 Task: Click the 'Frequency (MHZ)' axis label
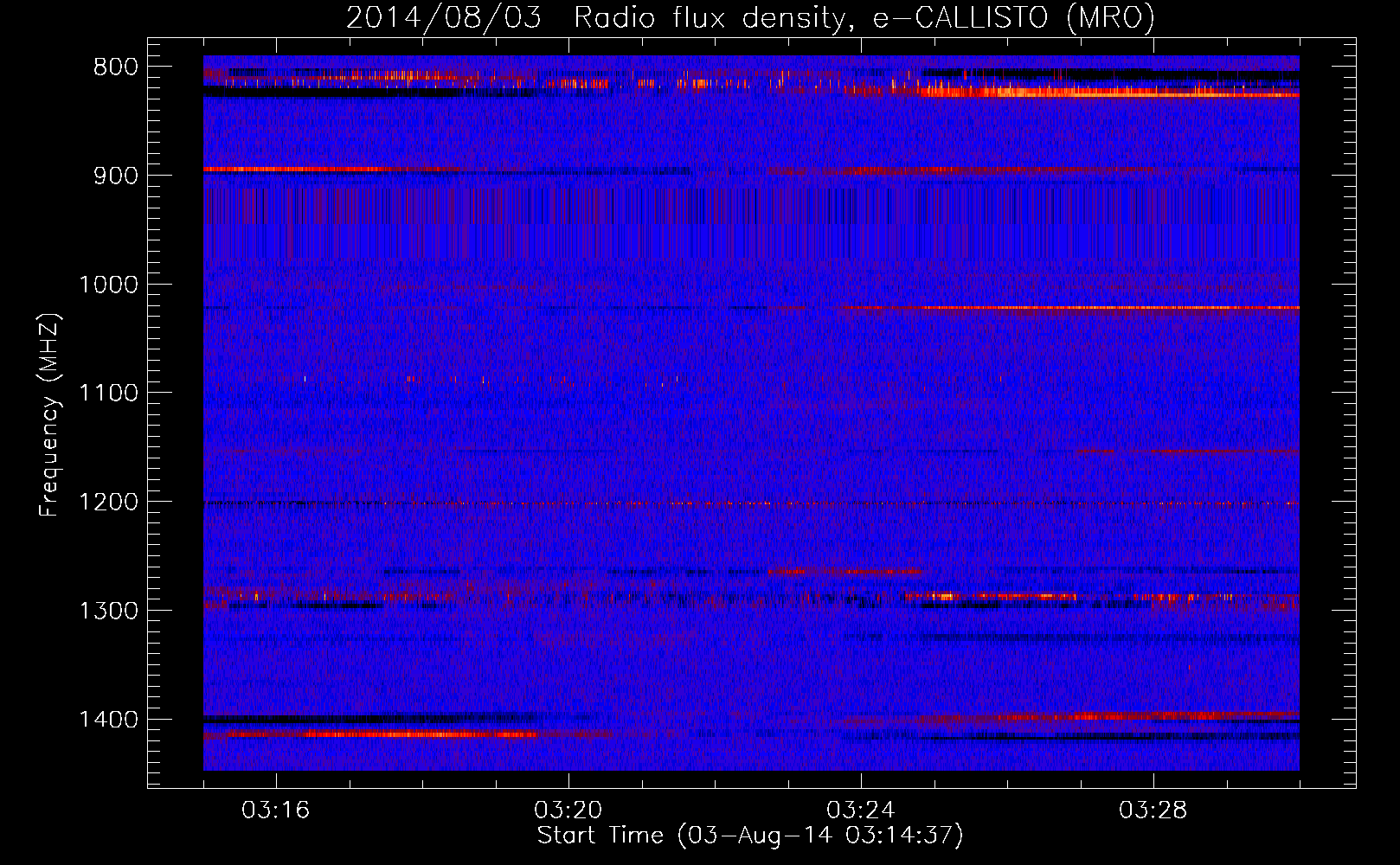pos(51,415)
